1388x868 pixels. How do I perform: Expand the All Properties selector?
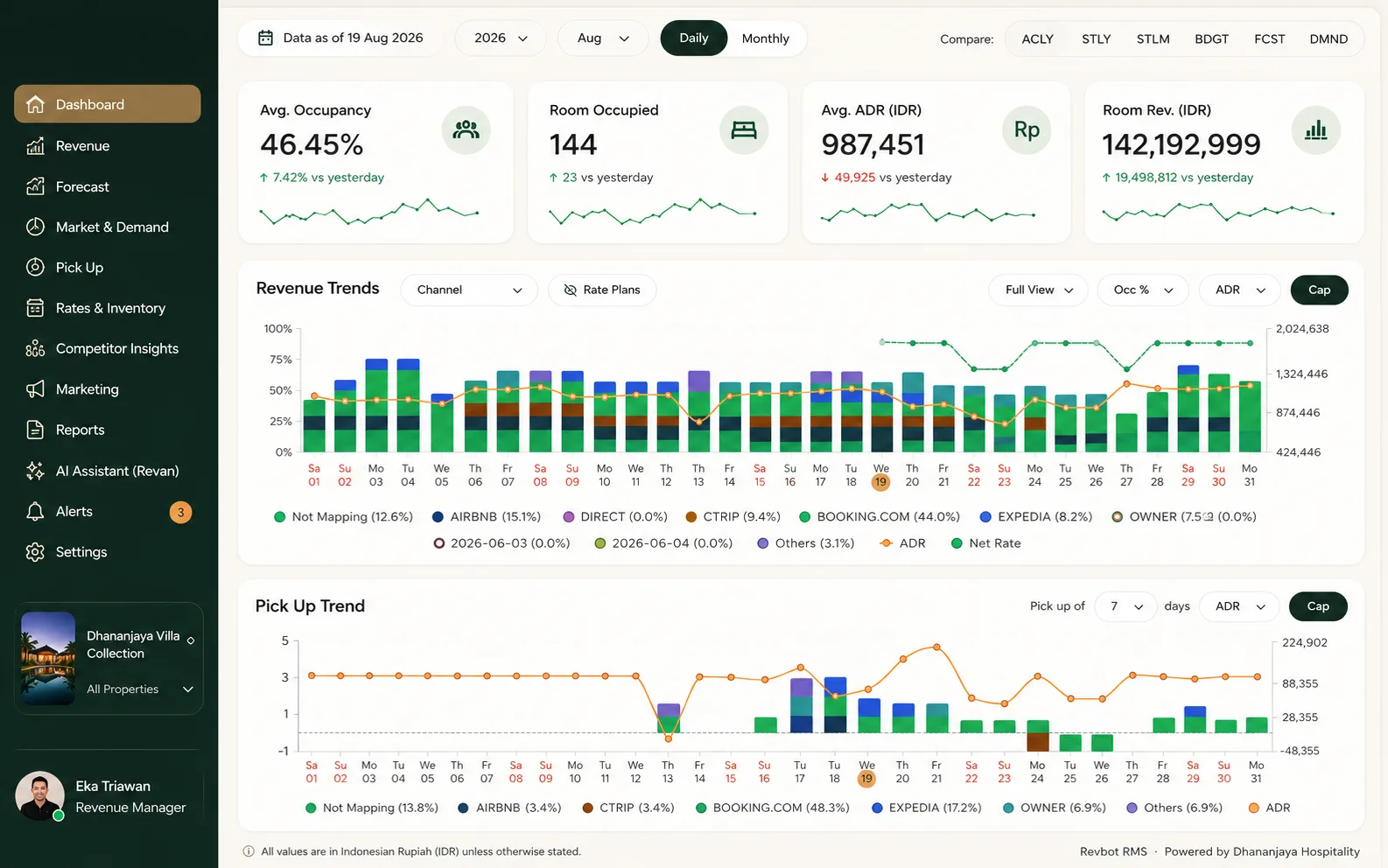[x=139, y=689]
